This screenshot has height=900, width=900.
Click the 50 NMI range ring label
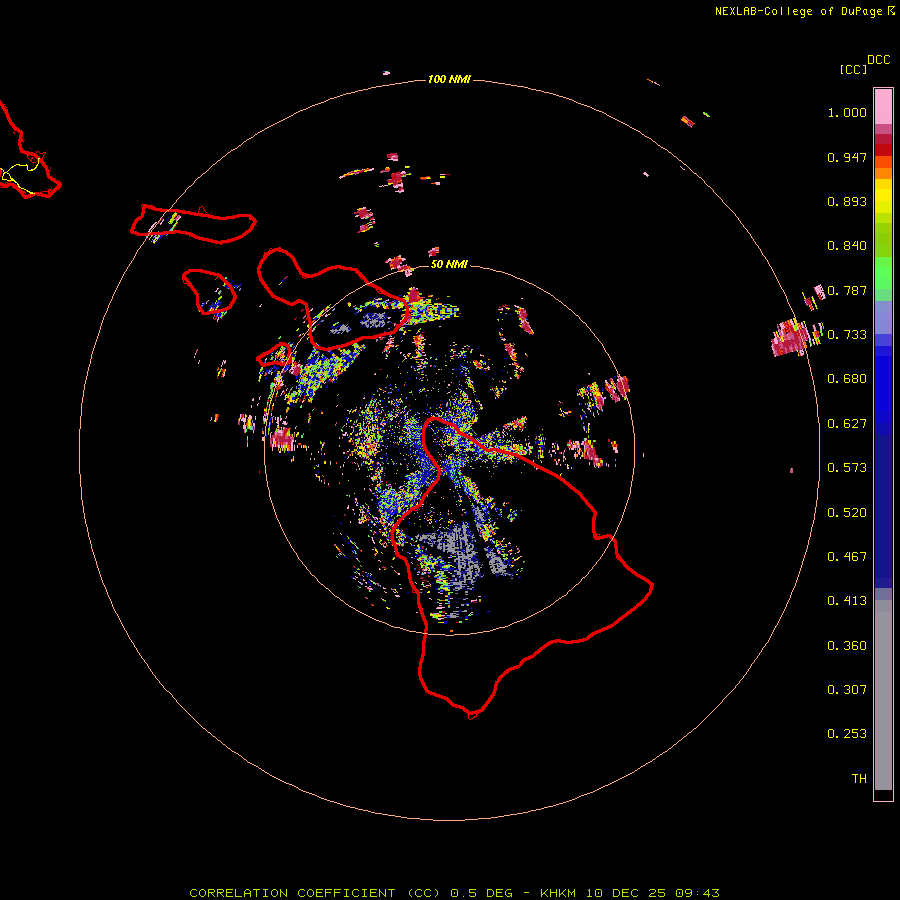click(x=449, y=264)
